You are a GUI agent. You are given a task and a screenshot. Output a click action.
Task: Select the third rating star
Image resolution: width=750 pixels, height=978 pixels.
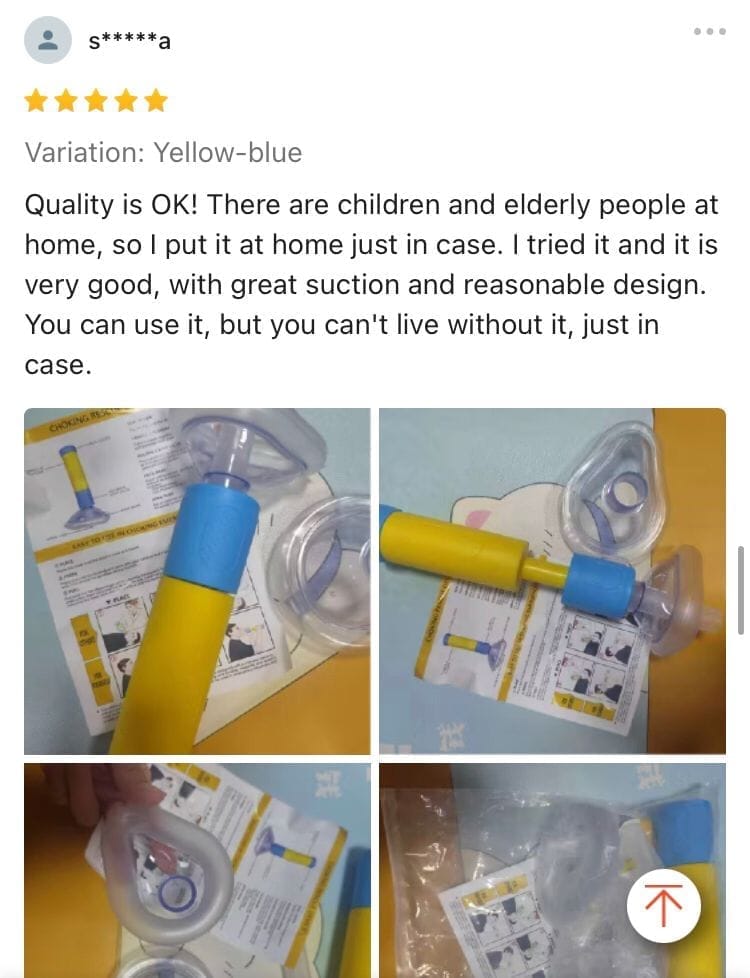coord(95,100)
